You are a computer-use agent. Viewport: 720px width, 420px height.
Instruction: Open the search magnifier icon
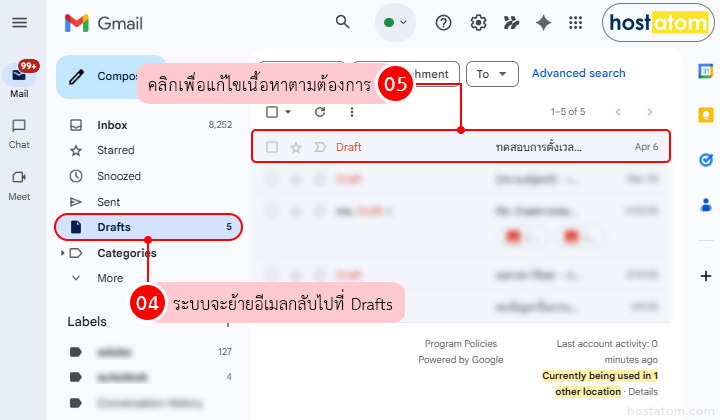(343, 22)
